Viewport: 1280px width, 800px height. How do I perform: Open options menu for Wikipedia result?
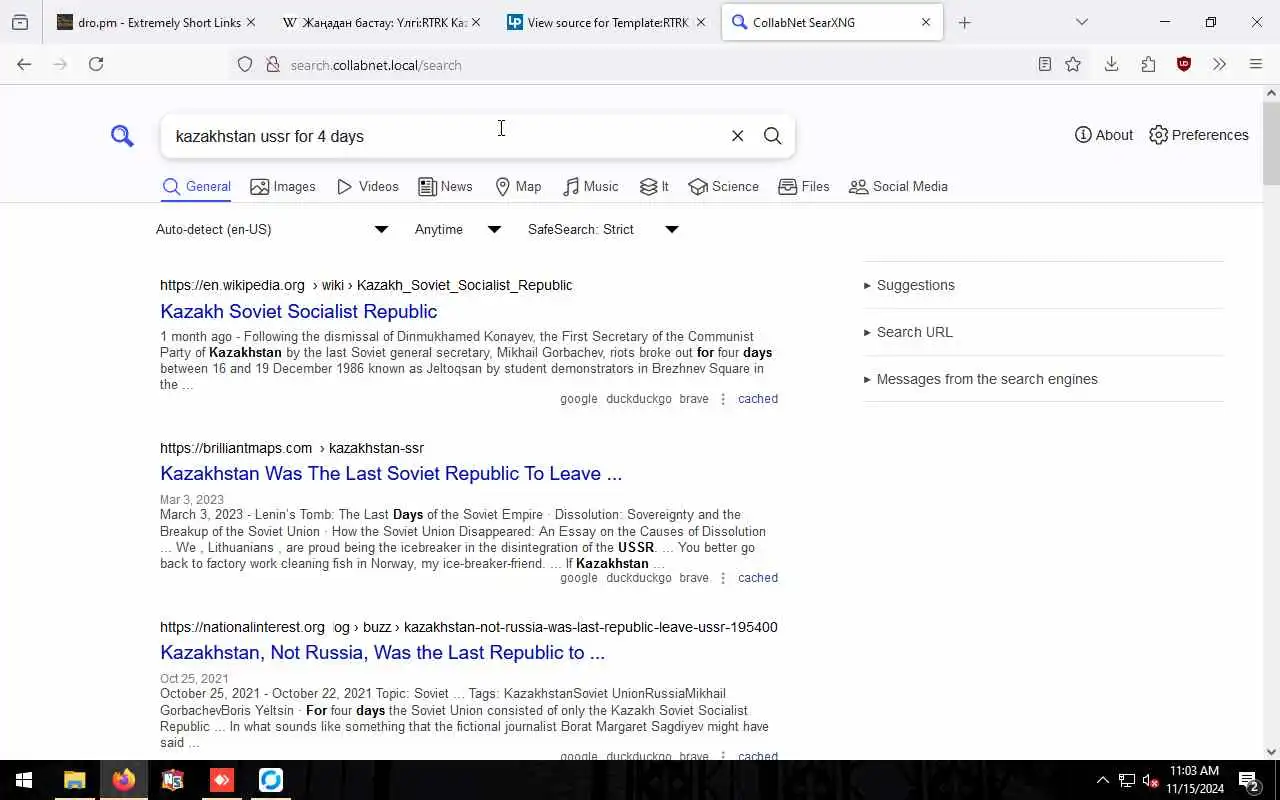723,399
